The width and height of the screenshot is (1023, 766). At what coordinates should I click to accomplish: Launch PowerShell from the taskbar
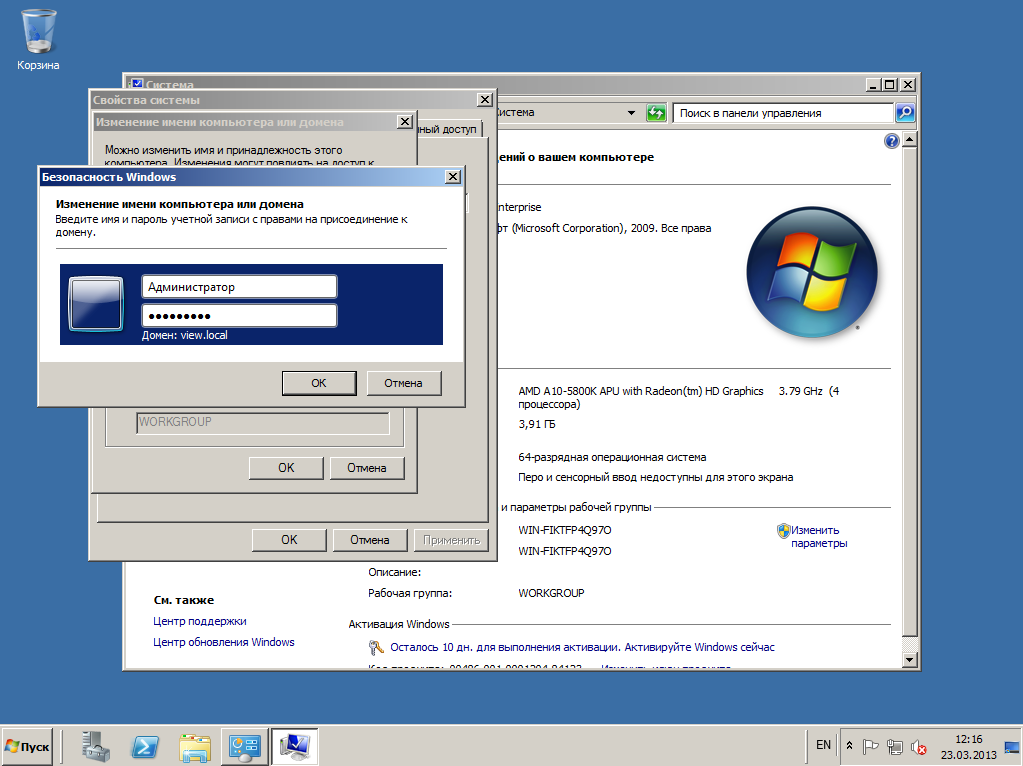[x=145, y=746]
